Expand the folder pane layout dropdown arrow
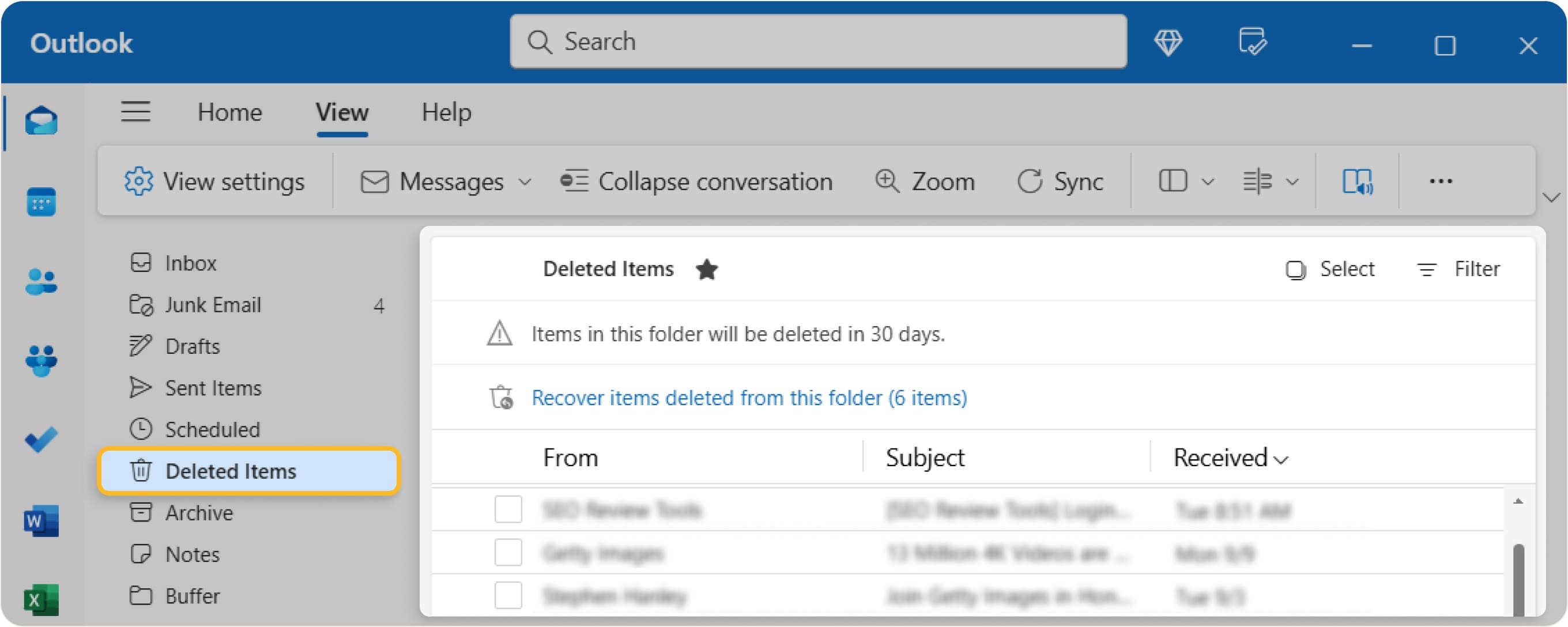Image resolution: width=1568 pixels, height=627 pixels. pyautogui.click(x=1208, y=182)
